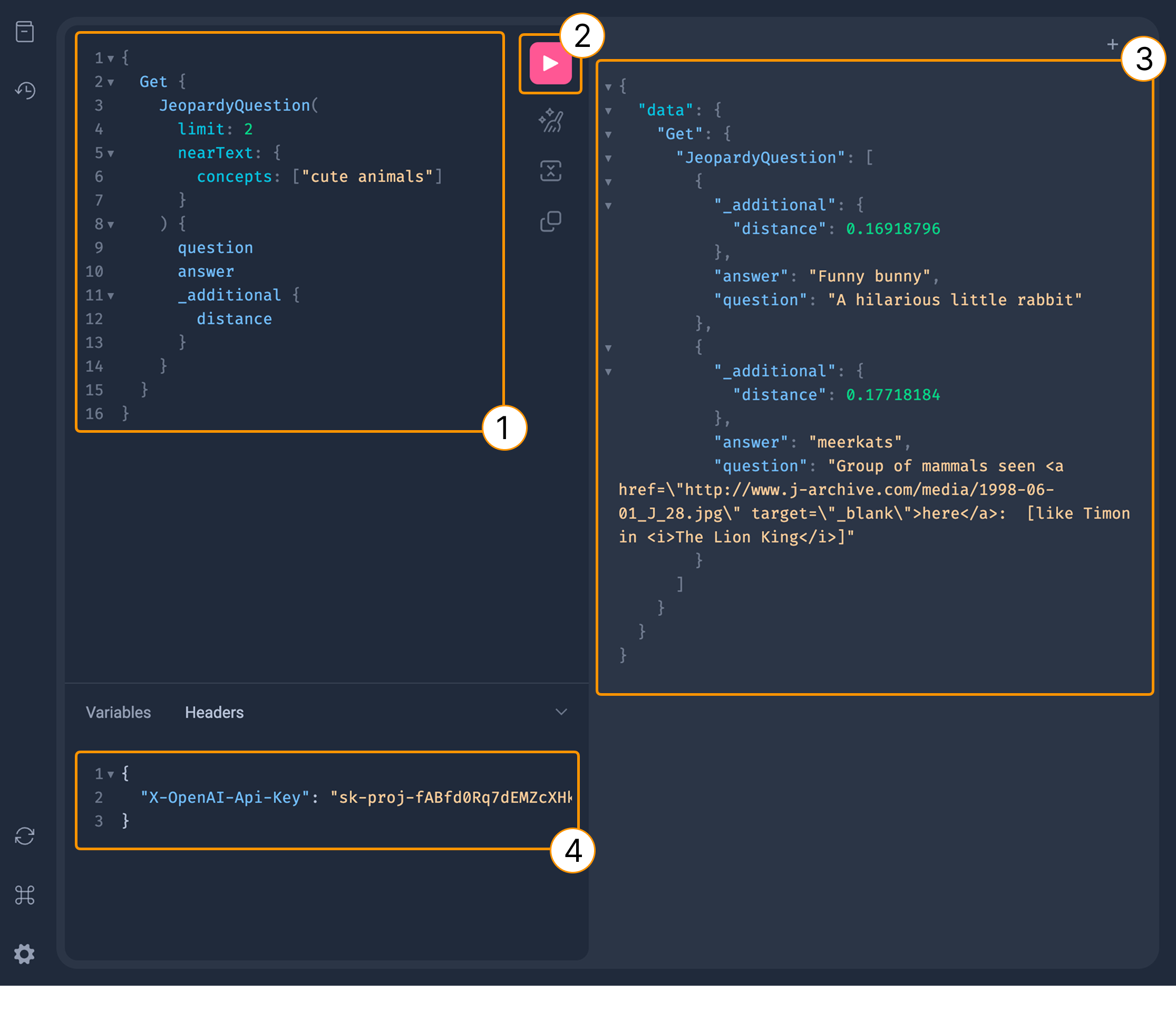This screenshot has height=1011, width=1176.
Task: Collapse the "JeopardyQuestion" array in the response
Action: [608, 158]
